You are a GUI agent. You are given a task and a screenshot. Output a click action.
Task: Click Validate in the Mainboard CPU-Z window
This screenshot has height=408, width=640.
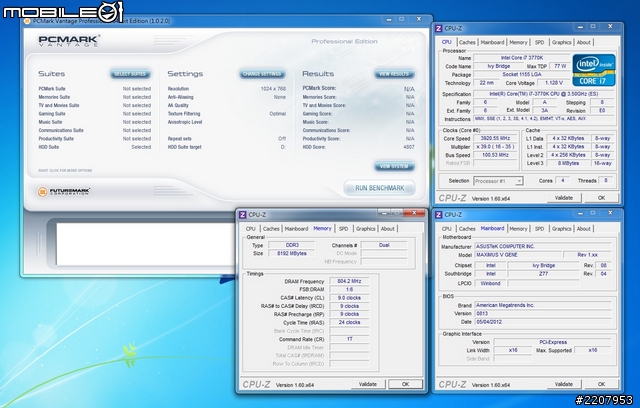click(564, 384)
